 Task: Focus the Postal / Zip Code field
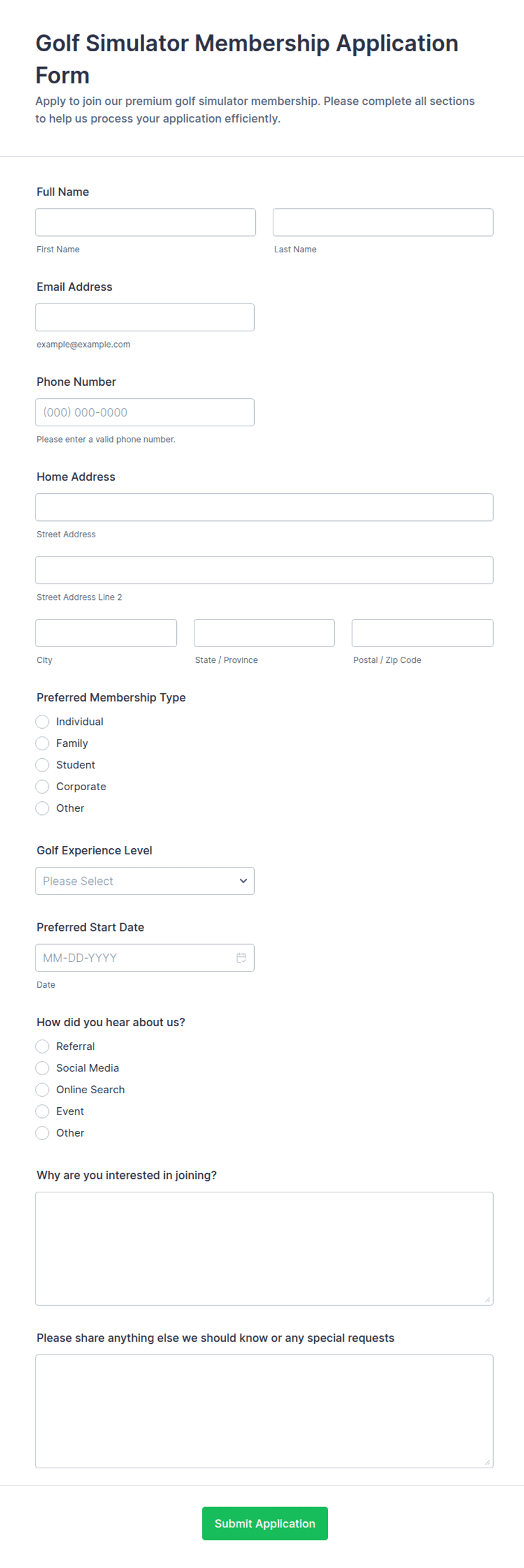pos(423,633)
